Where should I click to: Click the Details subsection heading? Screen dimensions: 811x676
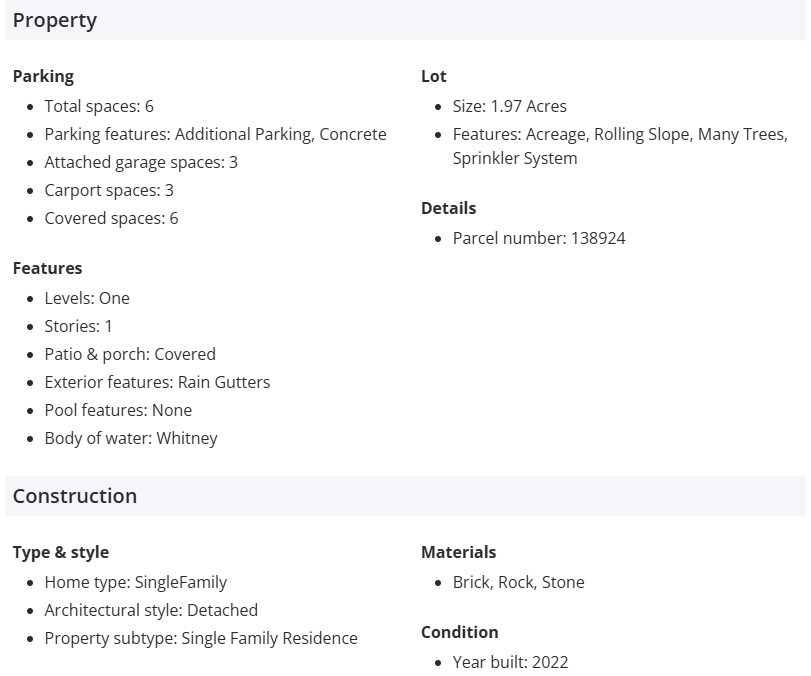(448, 208)
